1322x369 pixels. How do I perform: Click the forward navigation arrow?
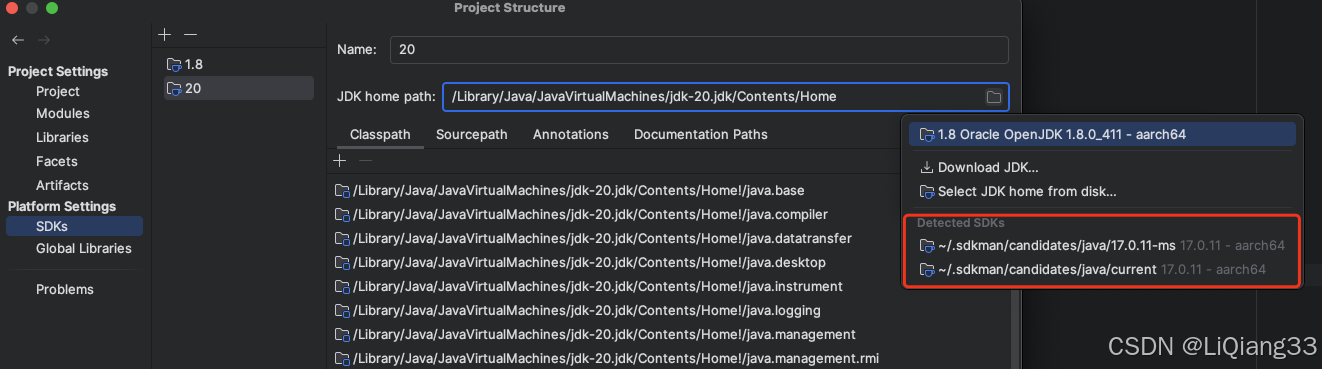click(x=43, y=40)
